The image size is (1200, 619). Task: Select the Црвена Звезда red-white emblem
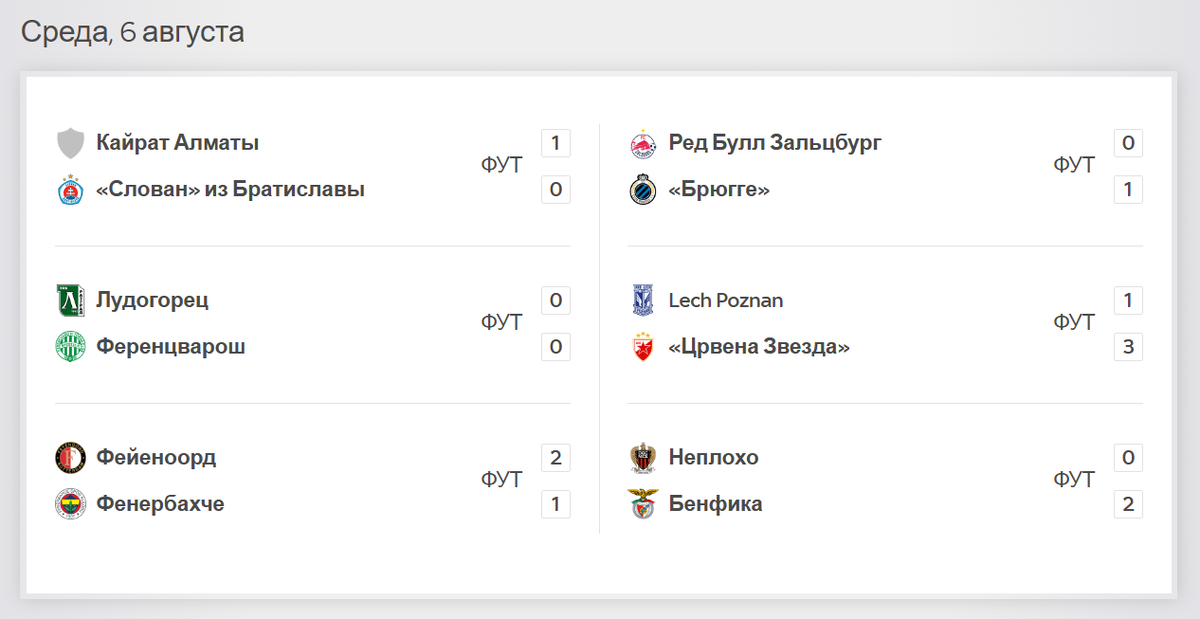642,347
